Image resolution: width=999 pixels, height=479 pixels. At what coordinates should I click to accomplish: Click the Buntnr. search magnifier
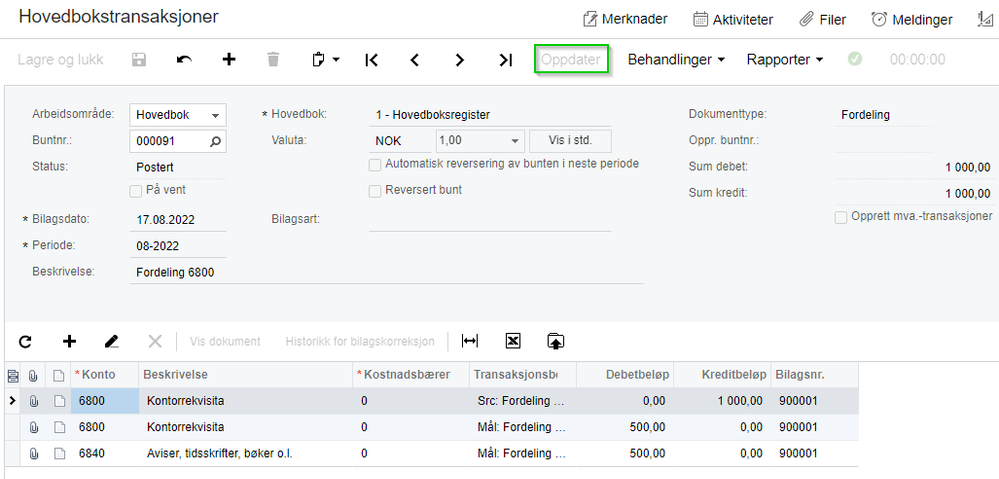[215, 141]
